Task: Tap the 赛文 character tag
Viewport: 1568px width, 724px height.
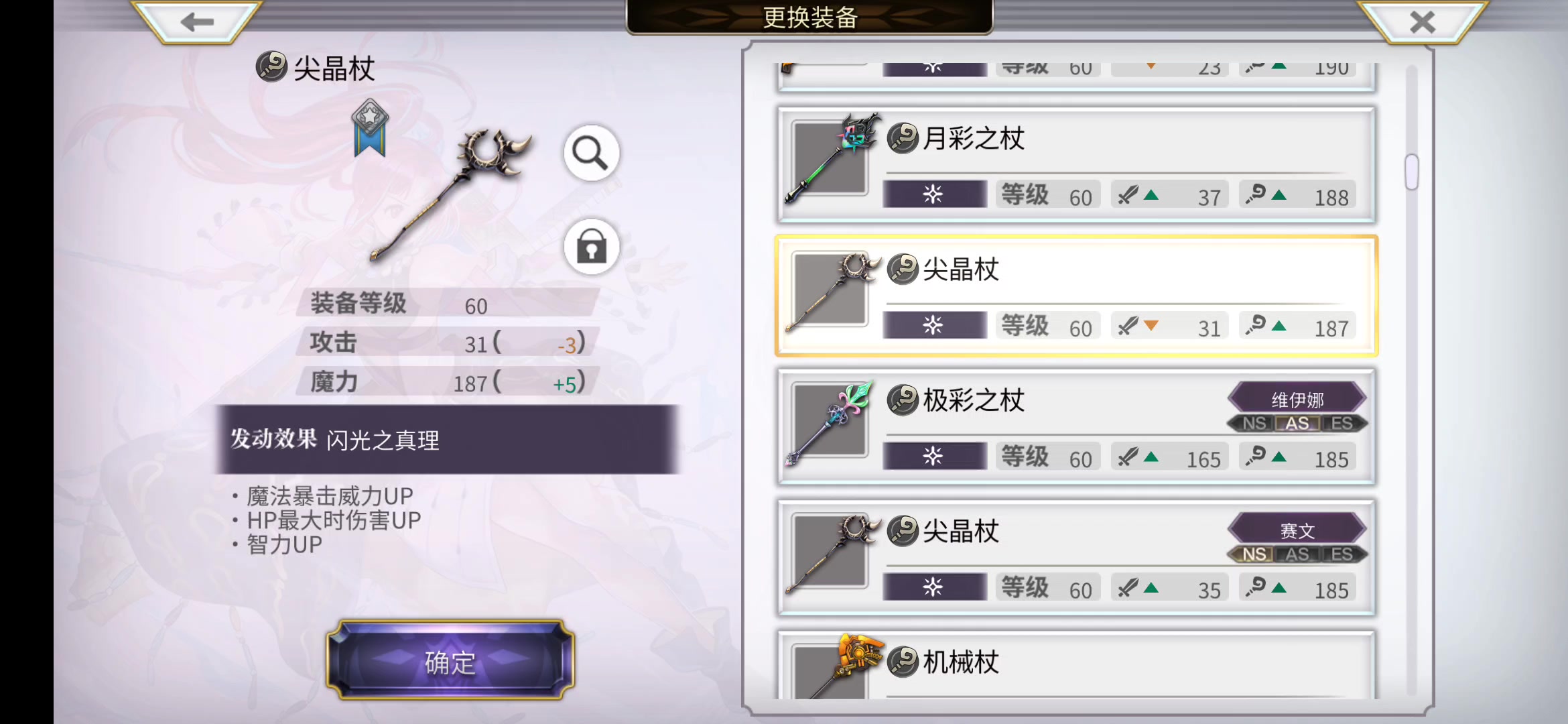Action: pos(1297,530)
